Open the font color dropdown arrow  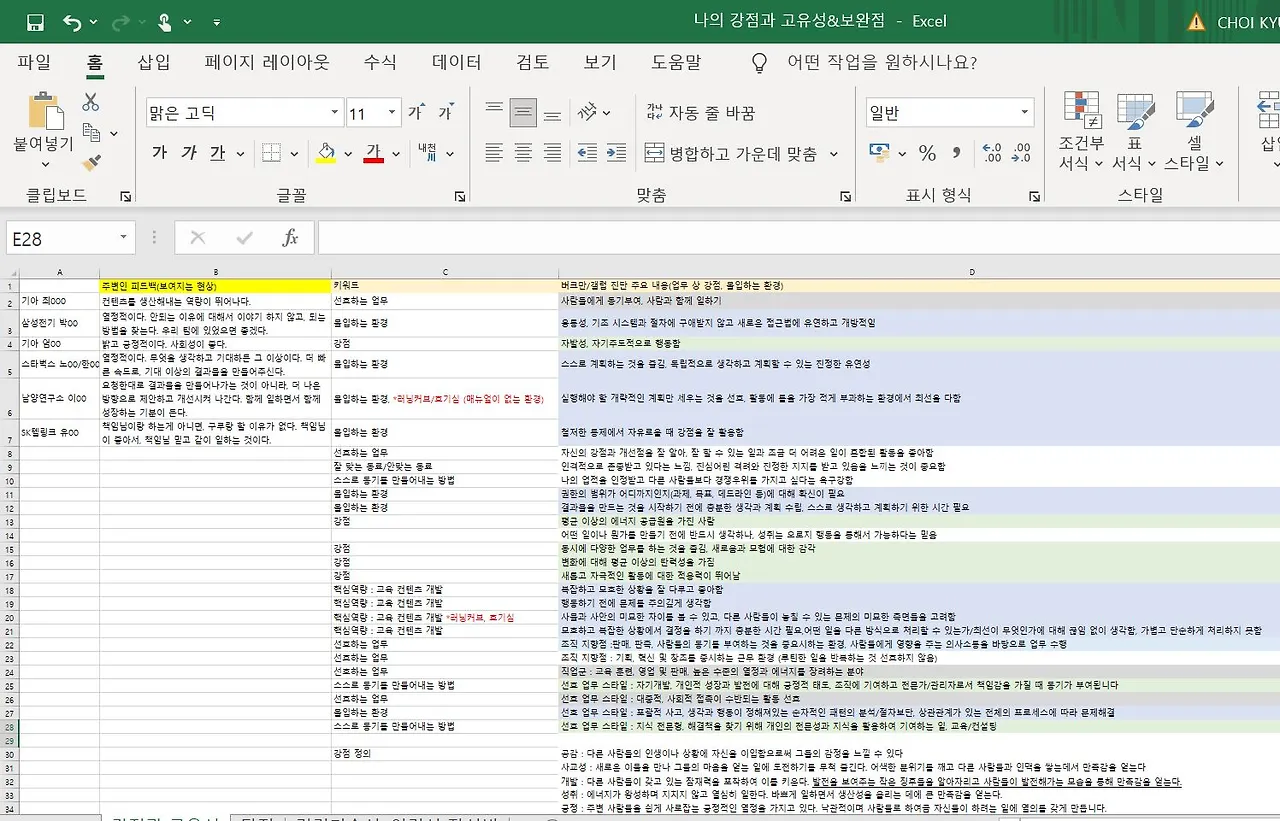[x=396, y=154]
